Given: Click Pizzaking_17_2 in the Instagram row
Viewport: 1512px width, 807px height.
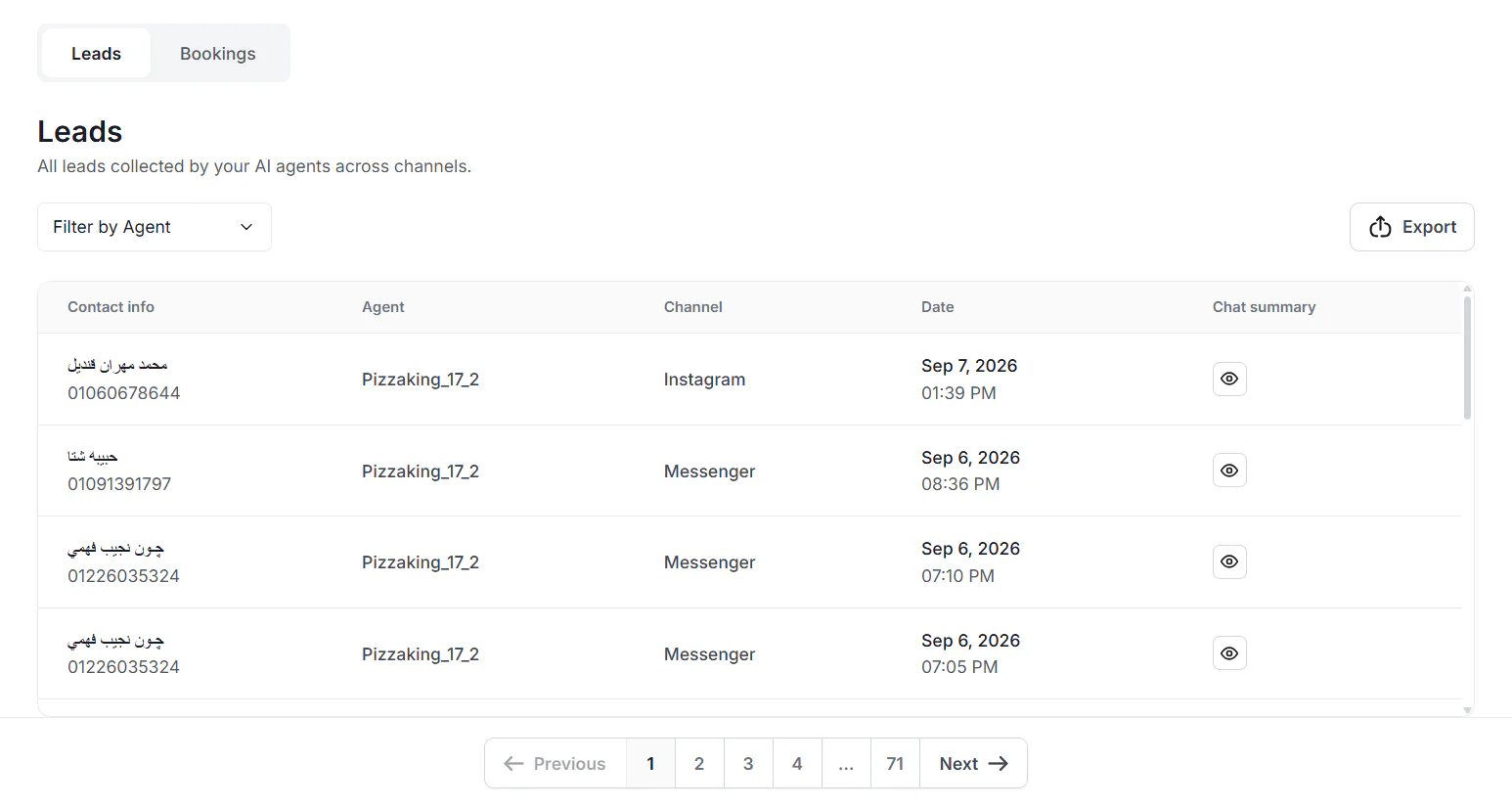Looking at the screenshot, I should click(421, 380).
